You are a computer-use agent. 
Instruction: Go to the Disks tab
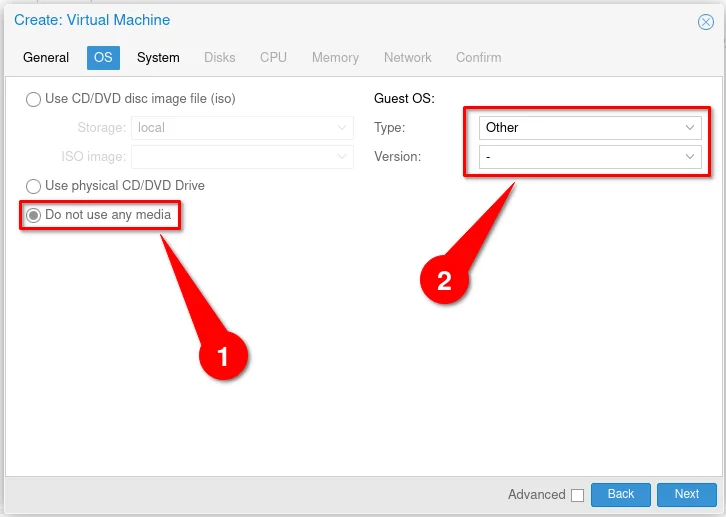click(x=220, y=57)
